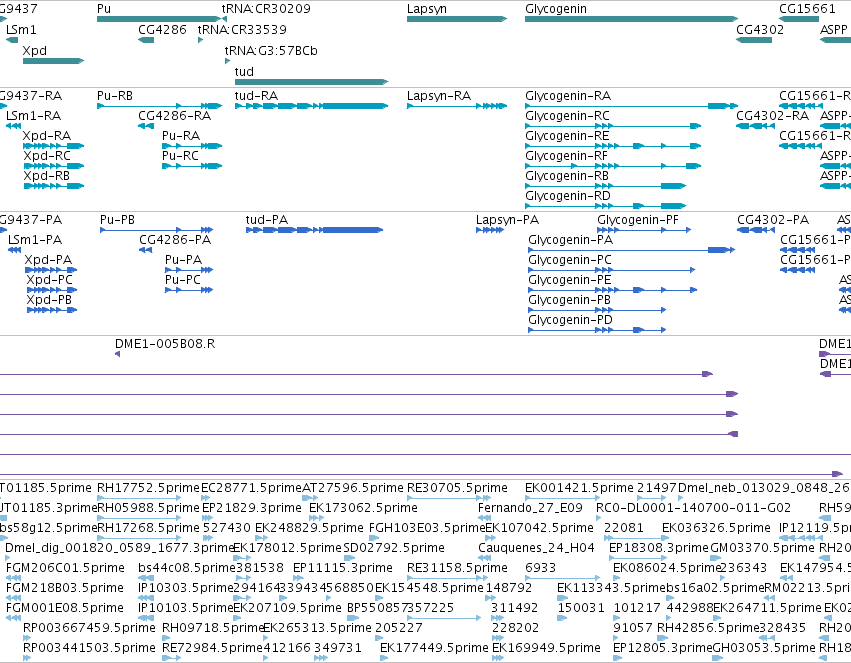Click the Pu-PB protein feature
This screenshot has height=663, width=851.
coord(156,230)
